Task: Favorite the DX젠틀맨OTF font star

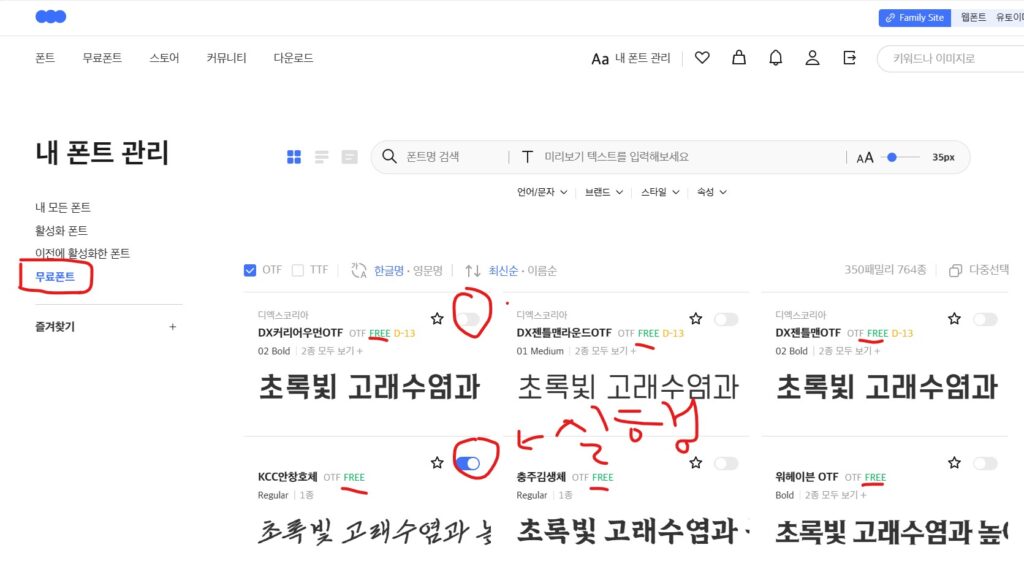Action: tap(954, 319)
